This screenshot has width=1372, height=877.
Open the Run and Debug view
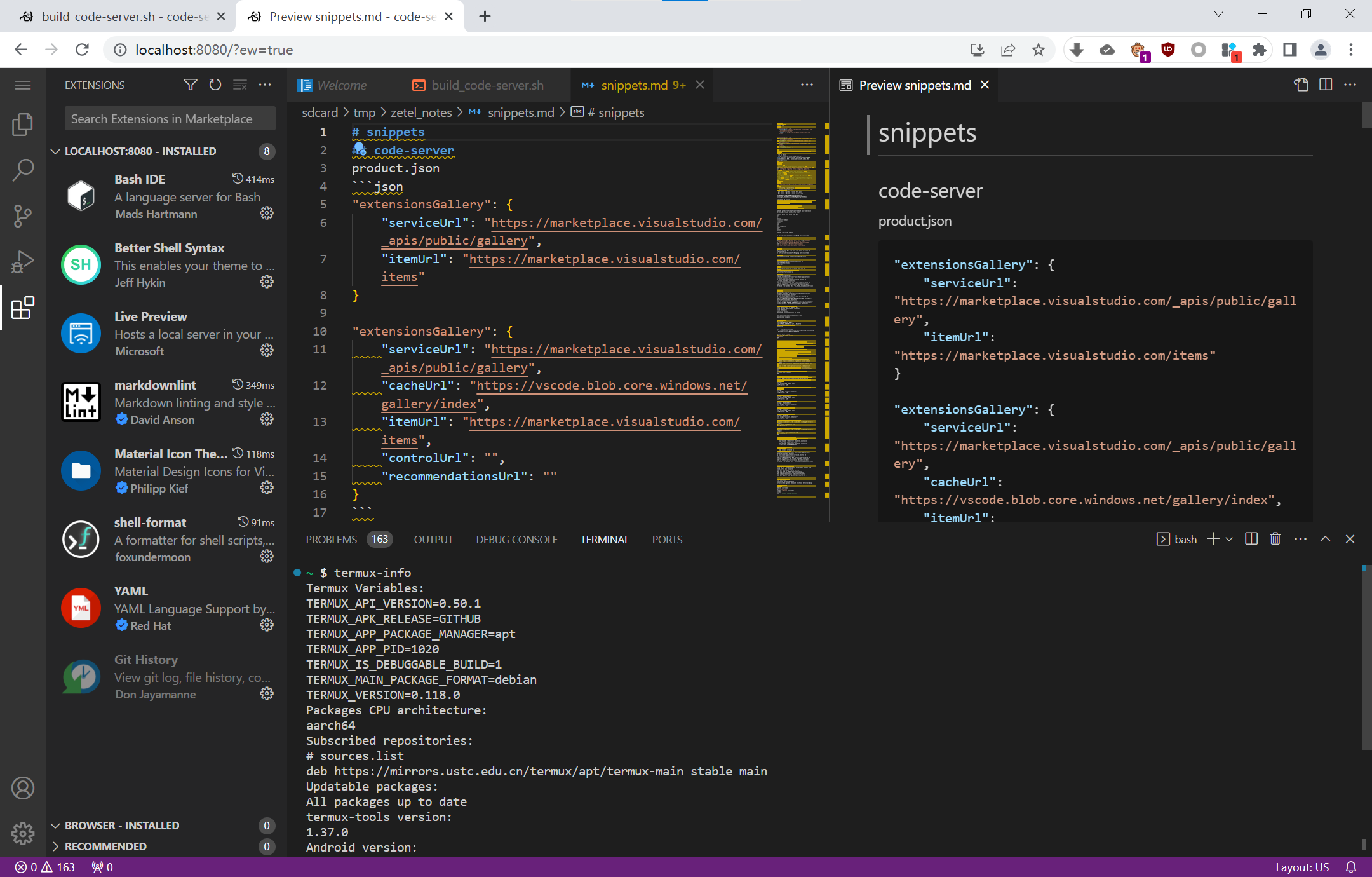tap(23, 261)
